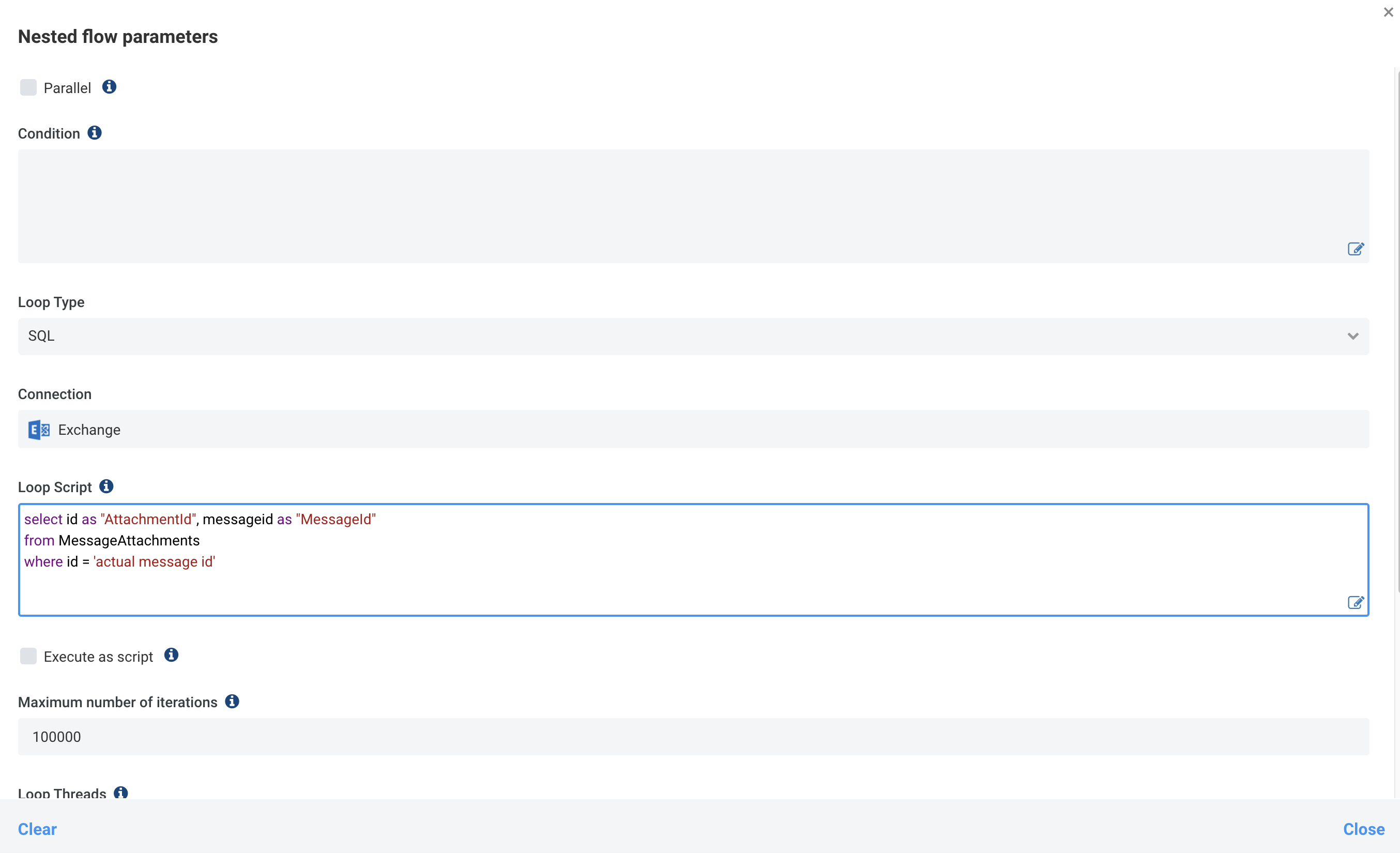Click the Exchange connection icon

(x=38, y=430)
